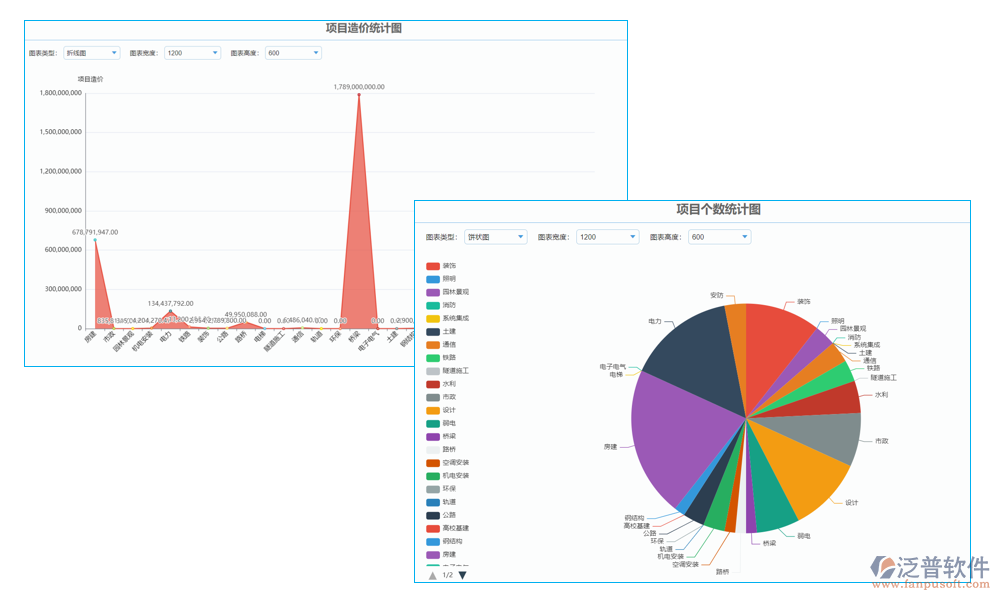This screenshot has width=1000, height=600.
Task: Toggle 钢结构 legend entry
Action: 445,541
